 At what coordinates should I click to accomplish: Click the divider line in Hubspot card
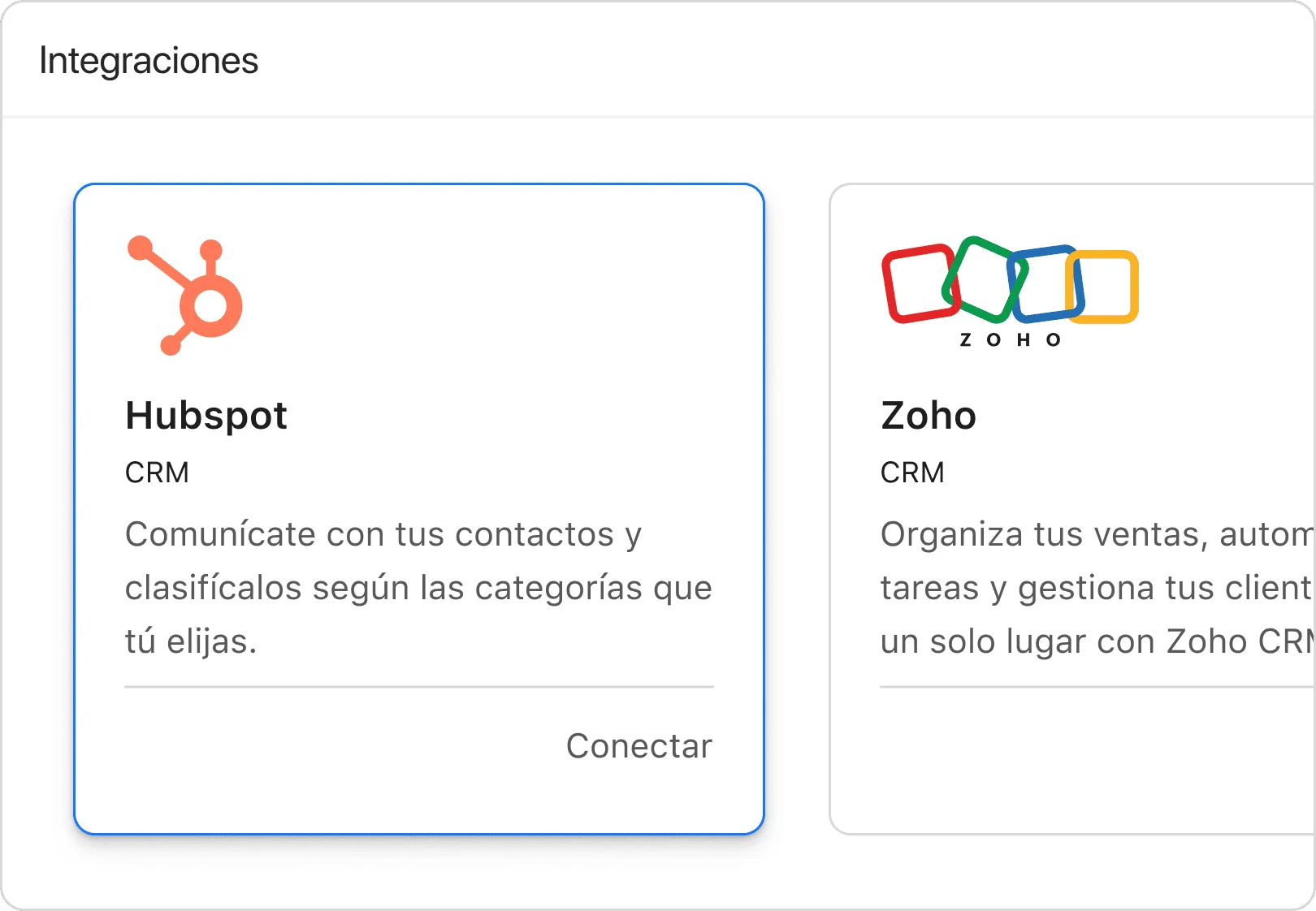click(418, 687)
